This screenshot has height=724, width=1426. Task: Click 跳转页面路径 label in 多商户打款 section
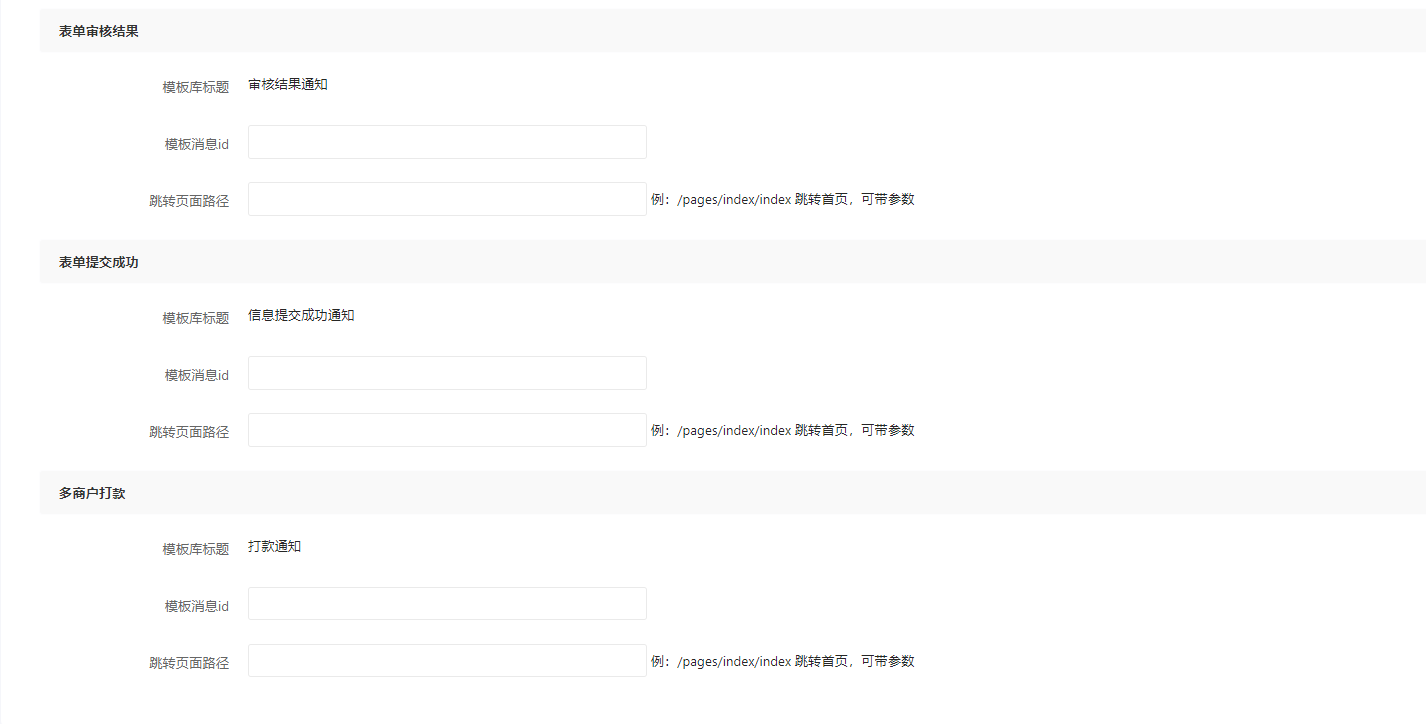click(189, 663)
